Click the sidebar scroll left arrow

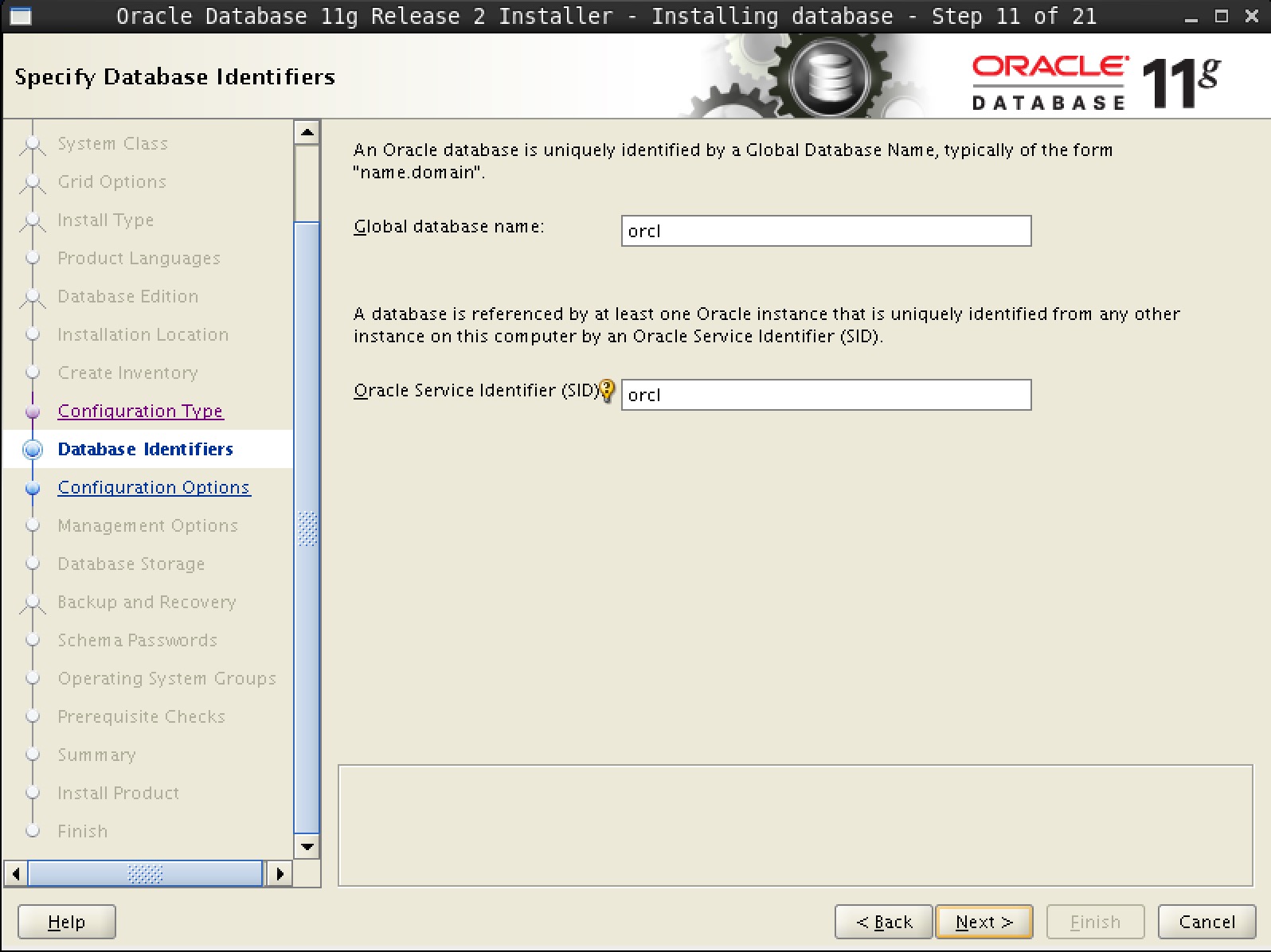point(16,874)
